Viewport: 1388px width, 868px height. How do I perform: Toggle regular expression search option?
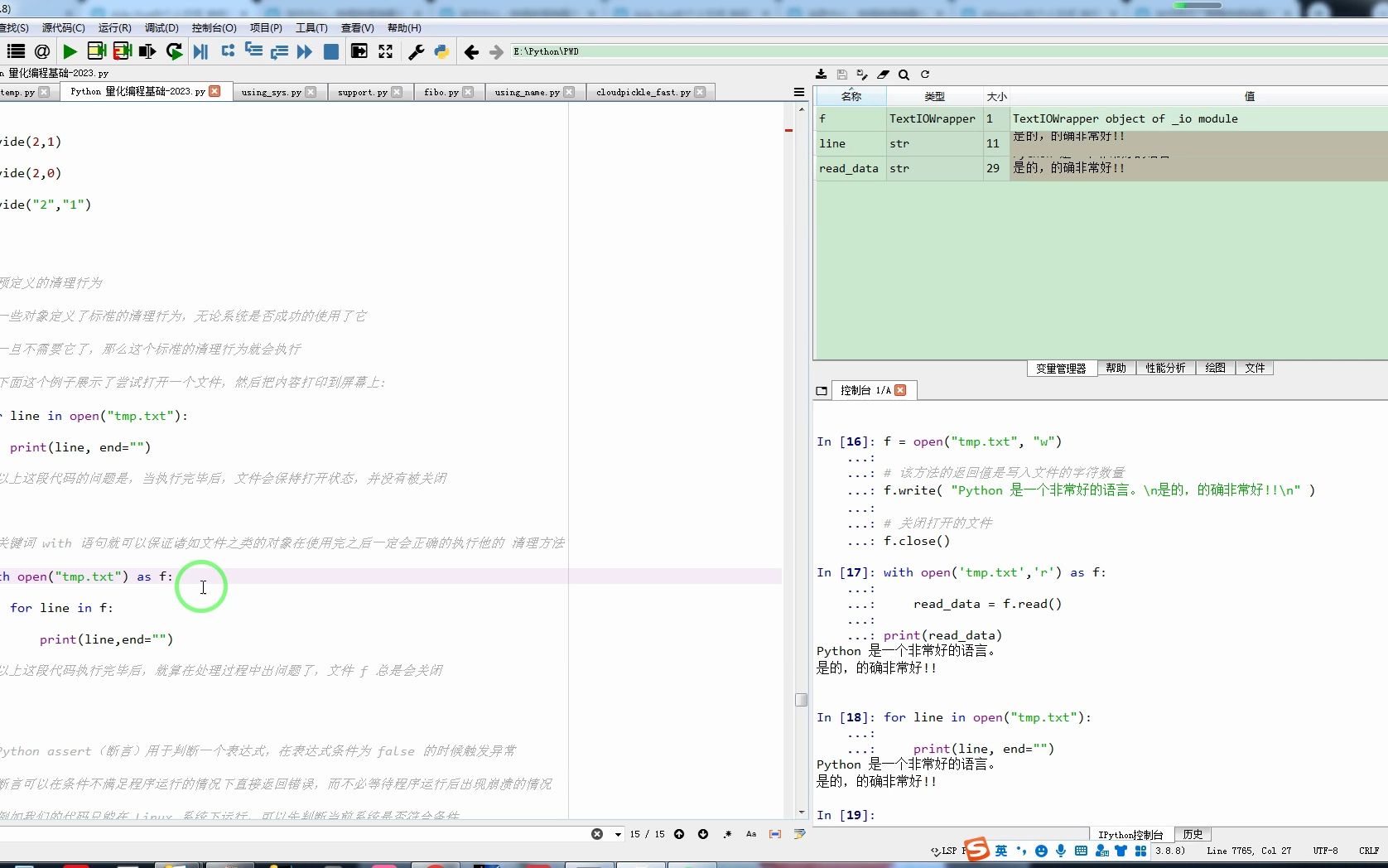coord(727,834)
